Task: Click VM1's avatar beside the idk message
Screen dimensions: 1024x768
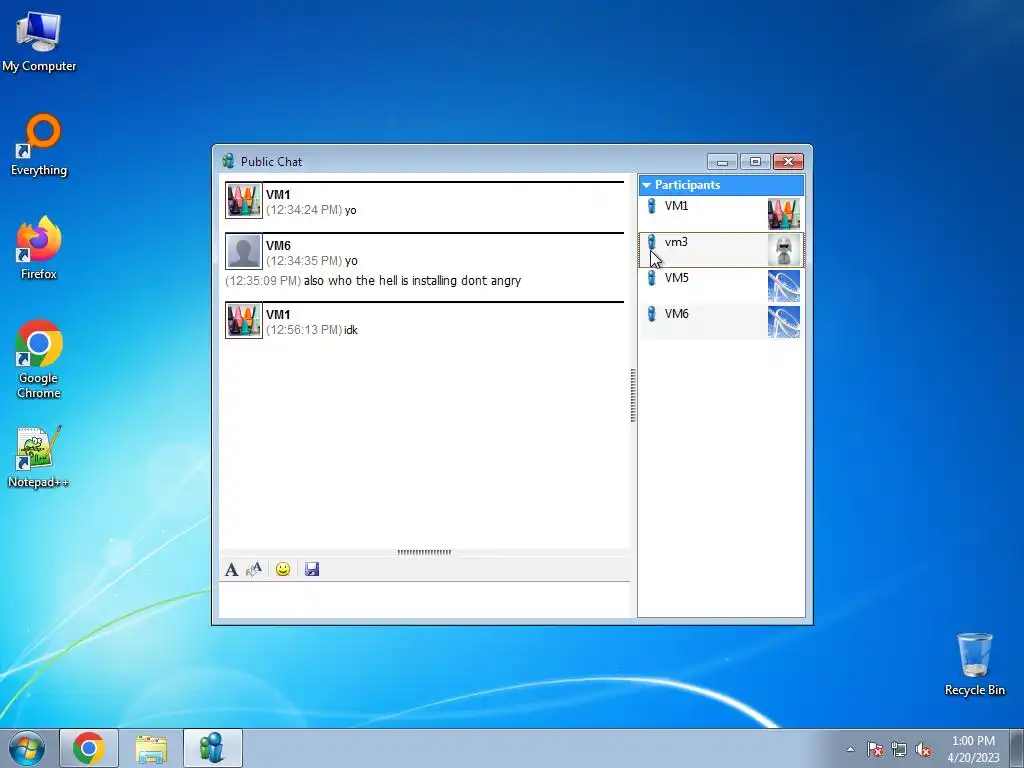Action: (244, 321)
